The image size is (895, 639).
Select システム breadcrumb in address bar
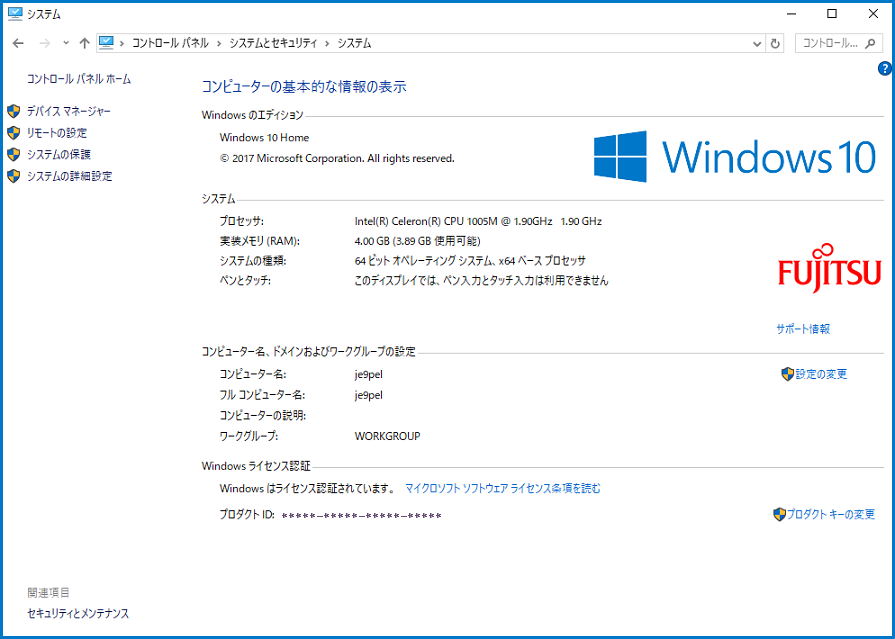(x=354, y=43)
